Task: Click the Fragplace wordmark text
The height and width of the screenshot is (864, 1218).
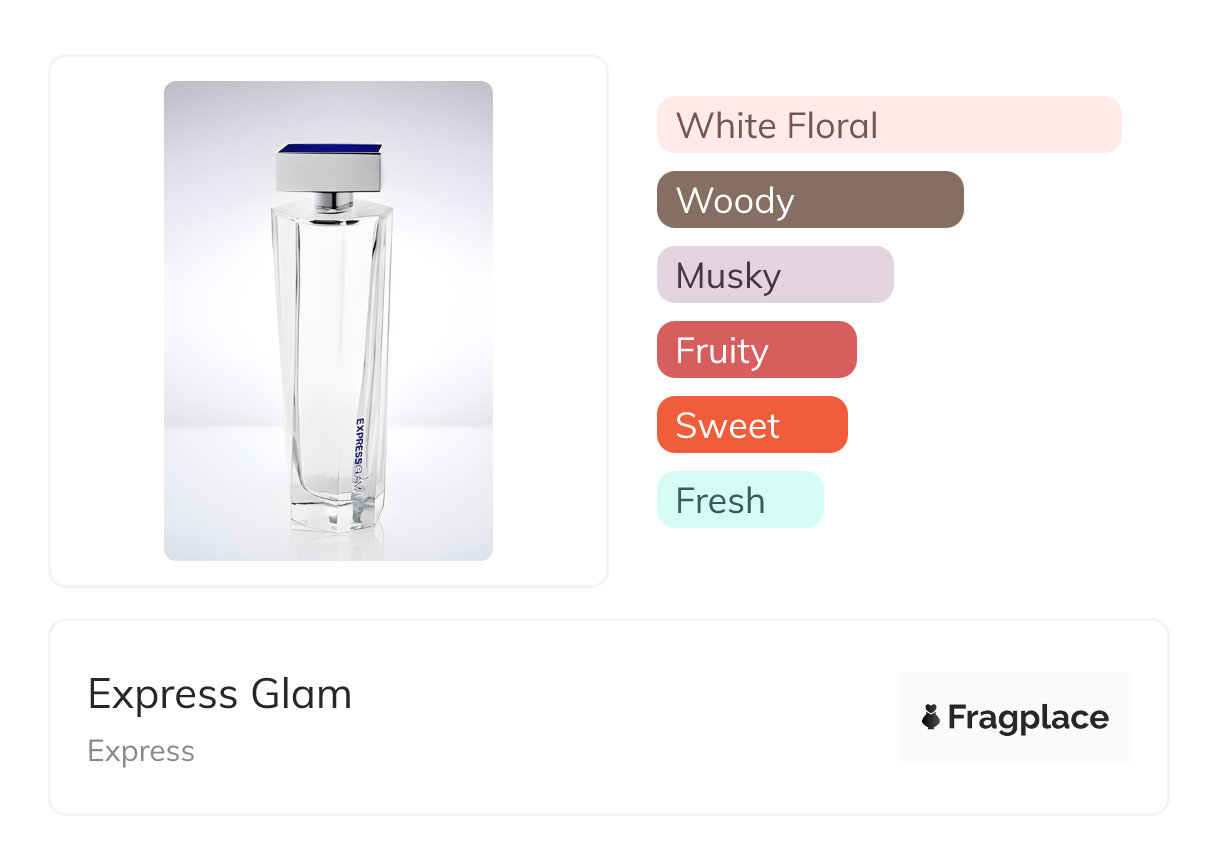Action: [1028, 717]
